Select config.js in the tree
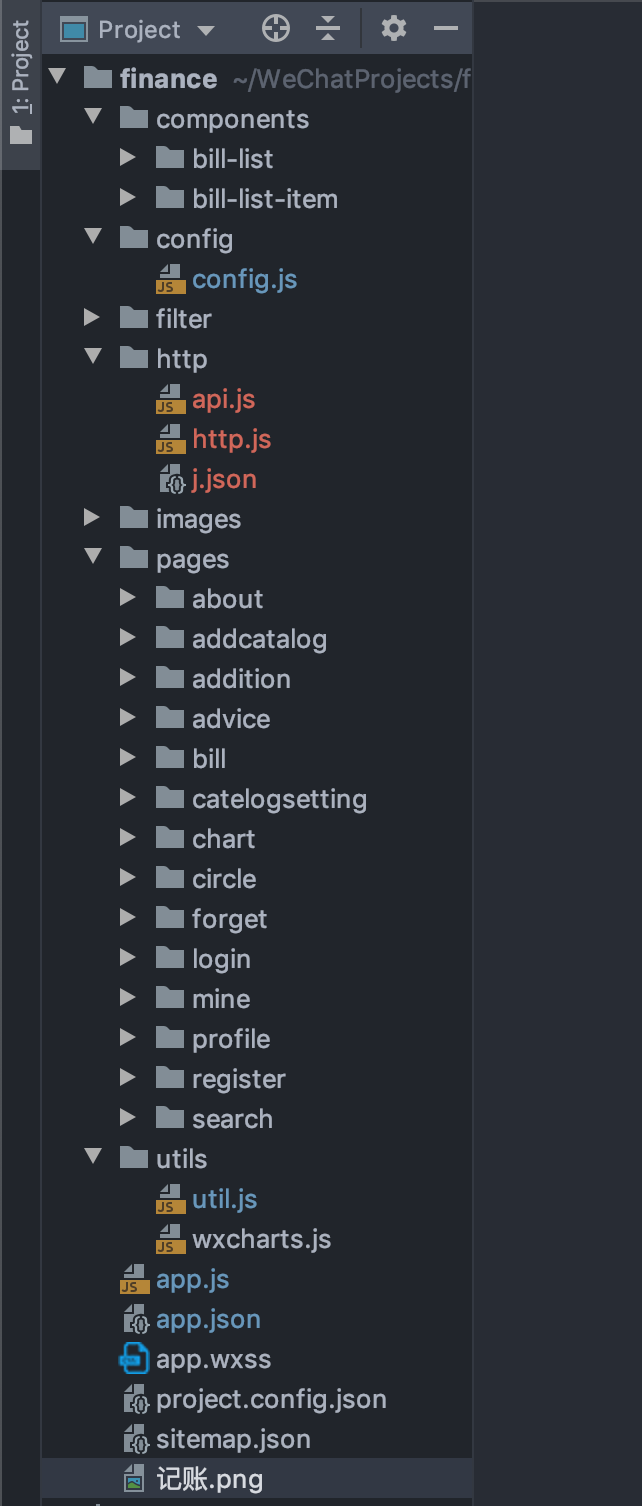This screenshot has width=642, height=1506. point(244,279)
